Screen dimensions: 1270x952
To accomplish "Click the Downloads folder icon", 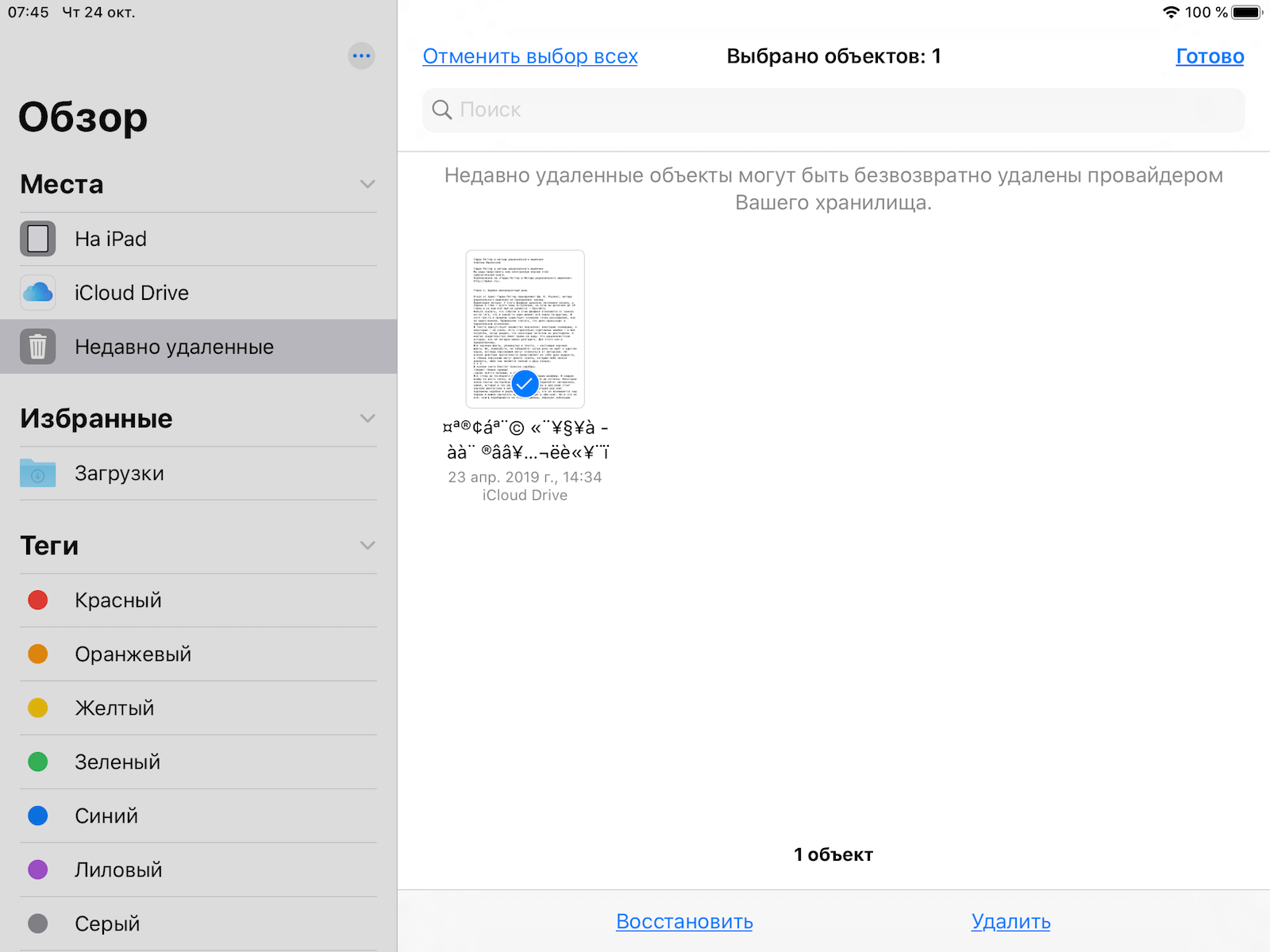I will (x=37, y=474).
